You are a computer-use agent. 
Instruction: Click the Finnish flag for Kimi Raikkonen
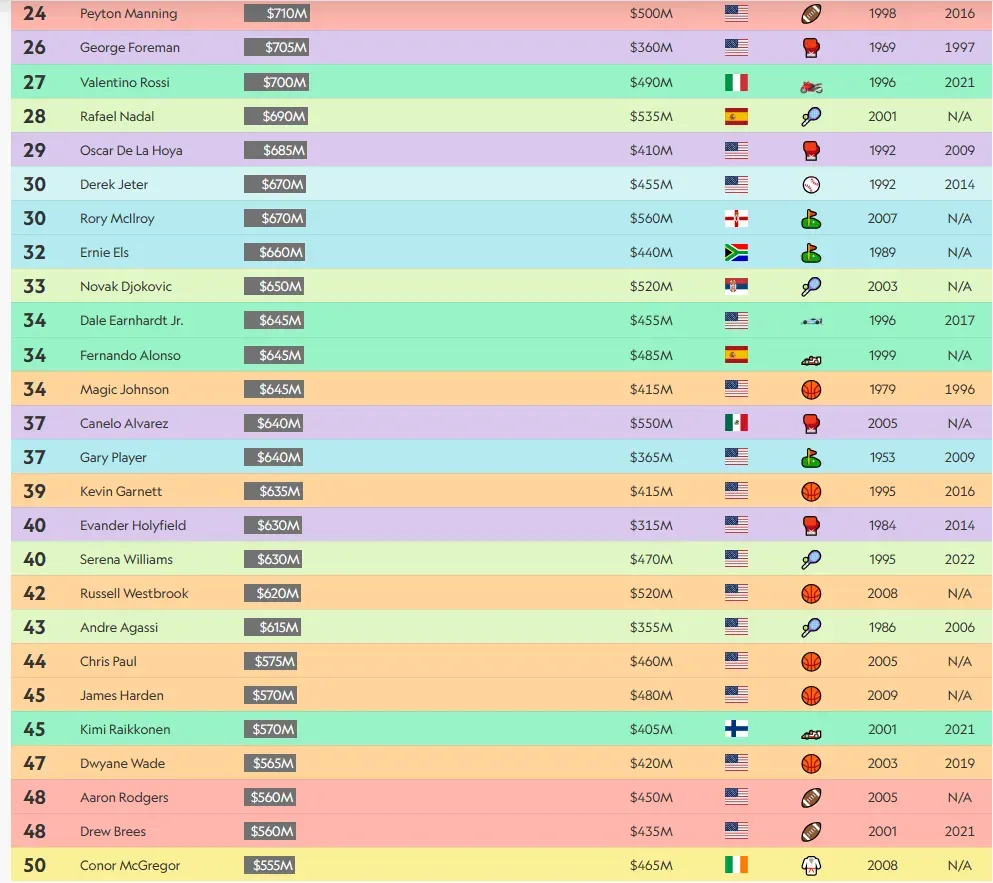point(736,729)
